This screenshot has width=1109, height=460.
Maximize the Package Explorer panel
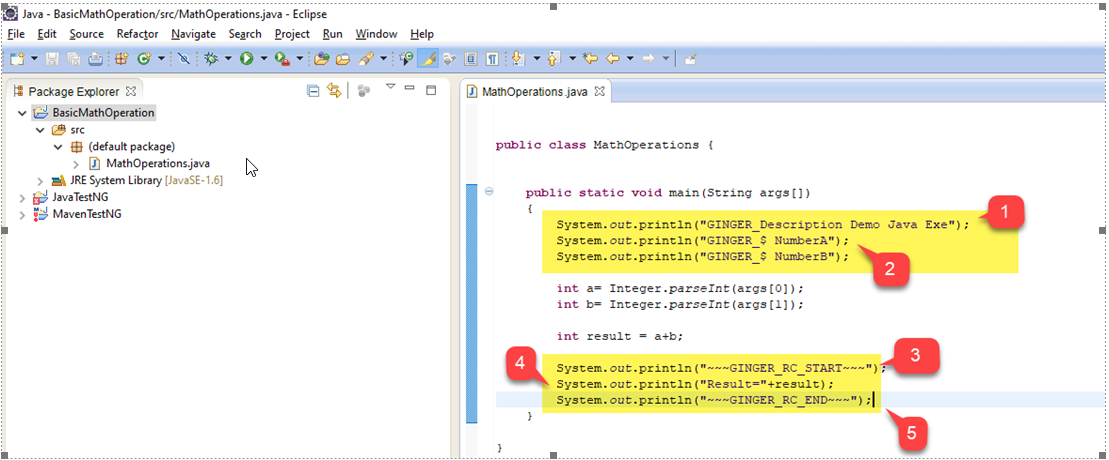(431, 90)
